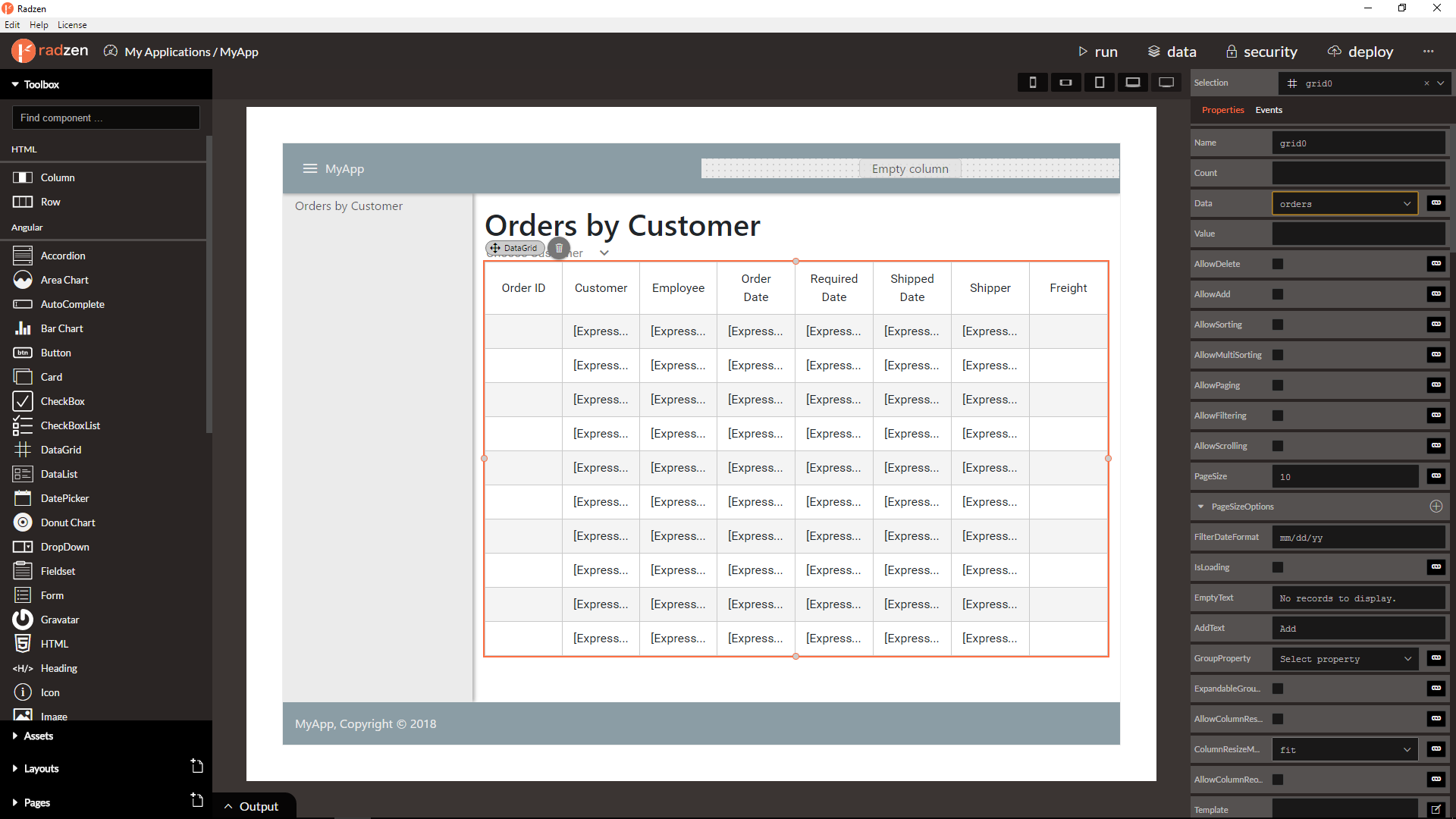1456x819 pixels.
Task: Go to My Applications breadcrumb
Action: click(x=168, y=52)
